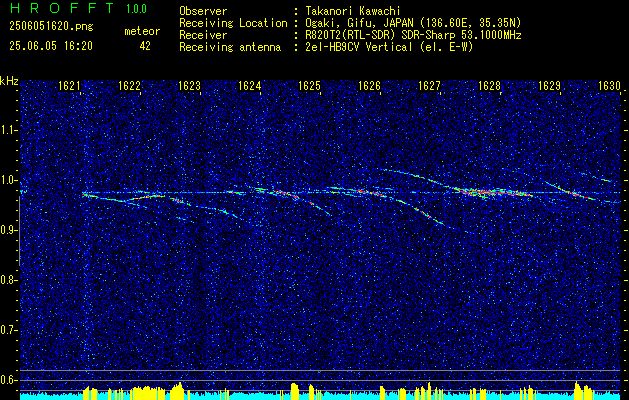The height and width of the screenshot is (400, 629).
Task: Click time marker 1629
Action: coord(549,86)
